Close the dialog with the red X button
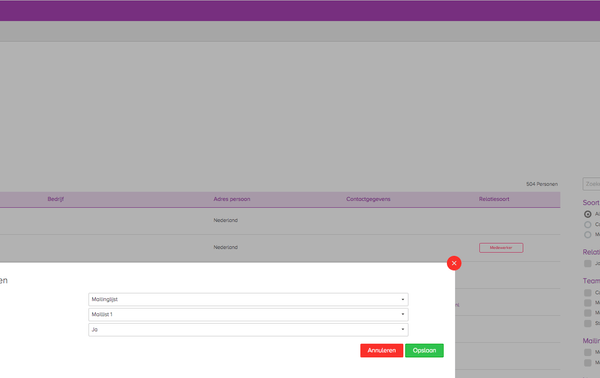The image size is (600, 378). coord(454,263)
